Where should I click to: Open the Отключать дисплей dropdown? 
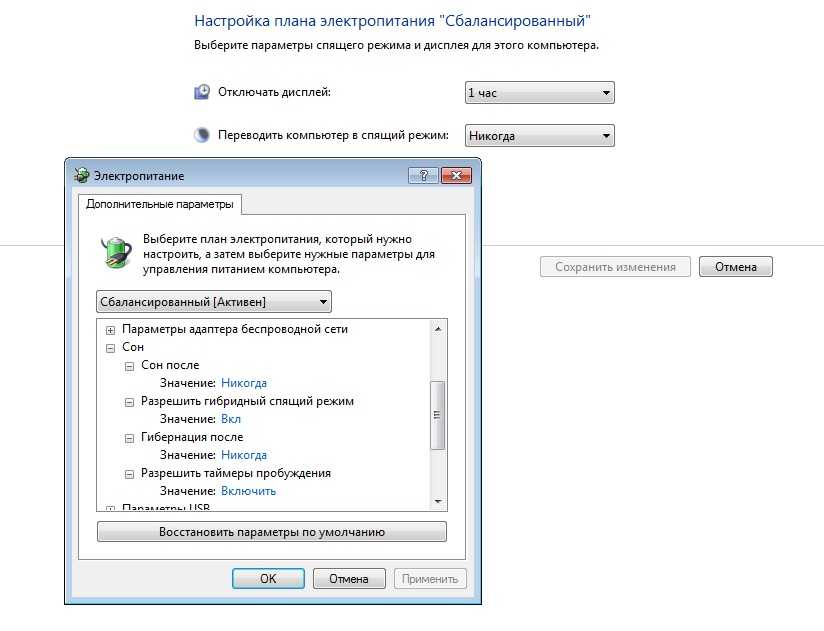coord(540,92)
